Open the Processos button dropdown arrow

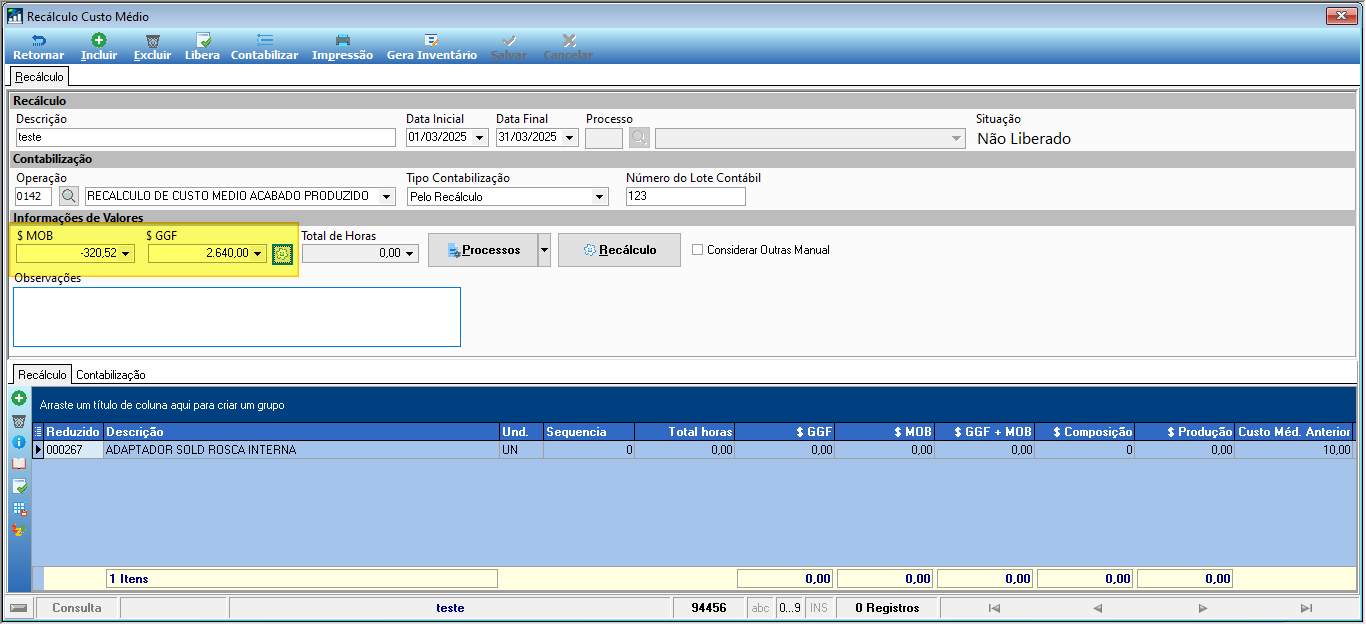tap(544, 250)
